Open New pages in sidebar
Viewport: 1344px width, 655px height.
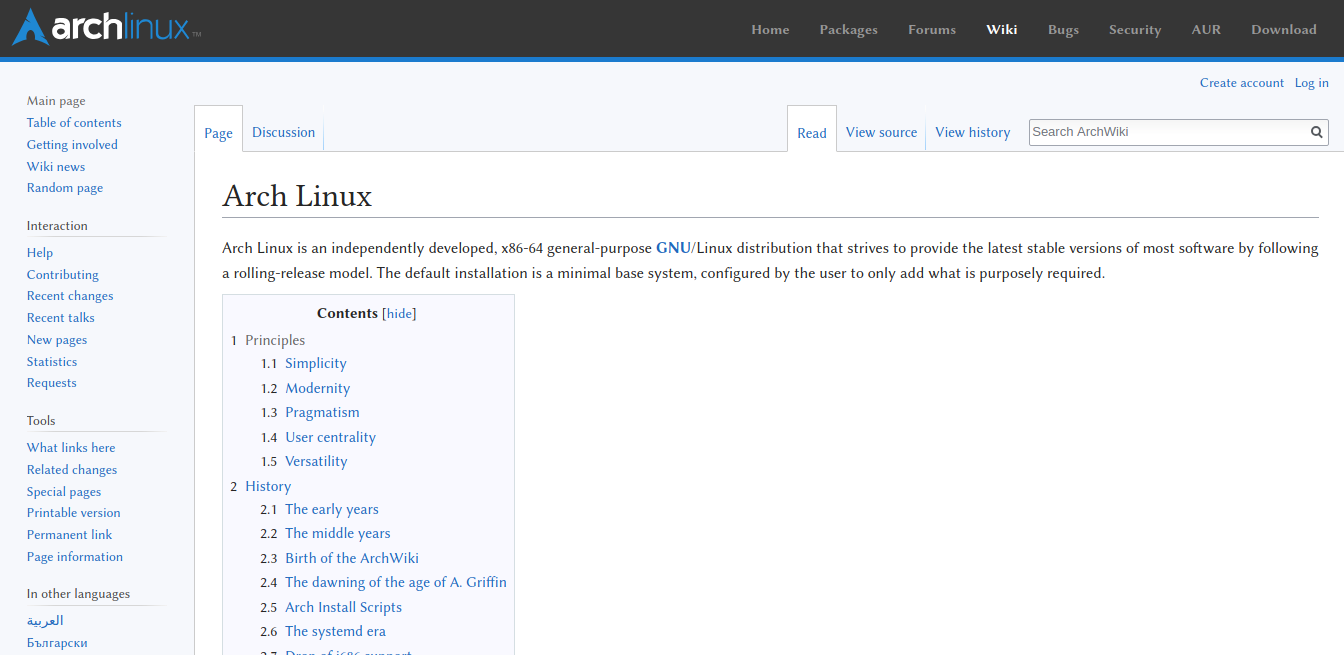[x=57, y=340]
